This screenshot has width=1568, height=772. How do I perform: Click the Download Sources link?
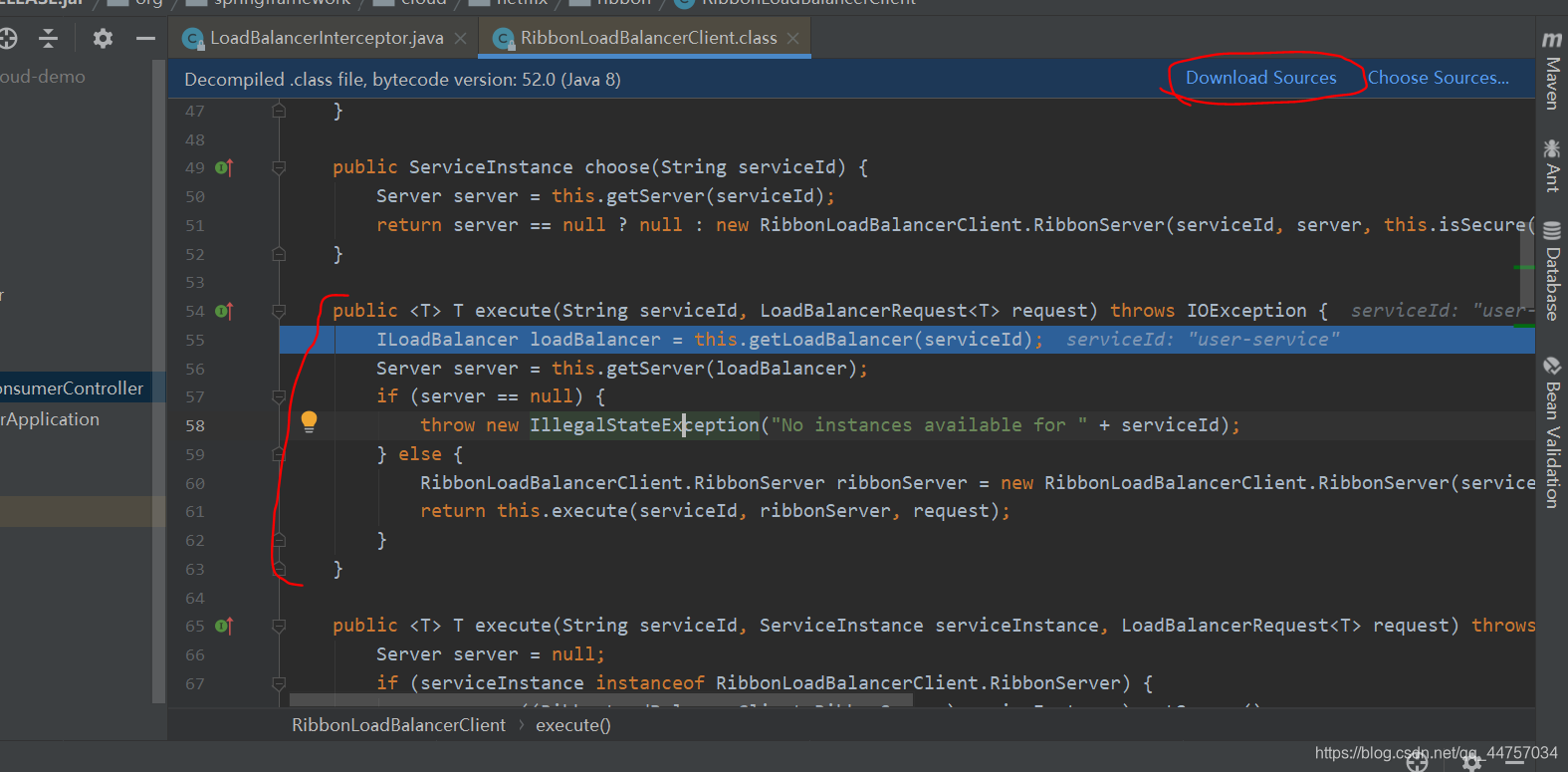(1260, 78)
